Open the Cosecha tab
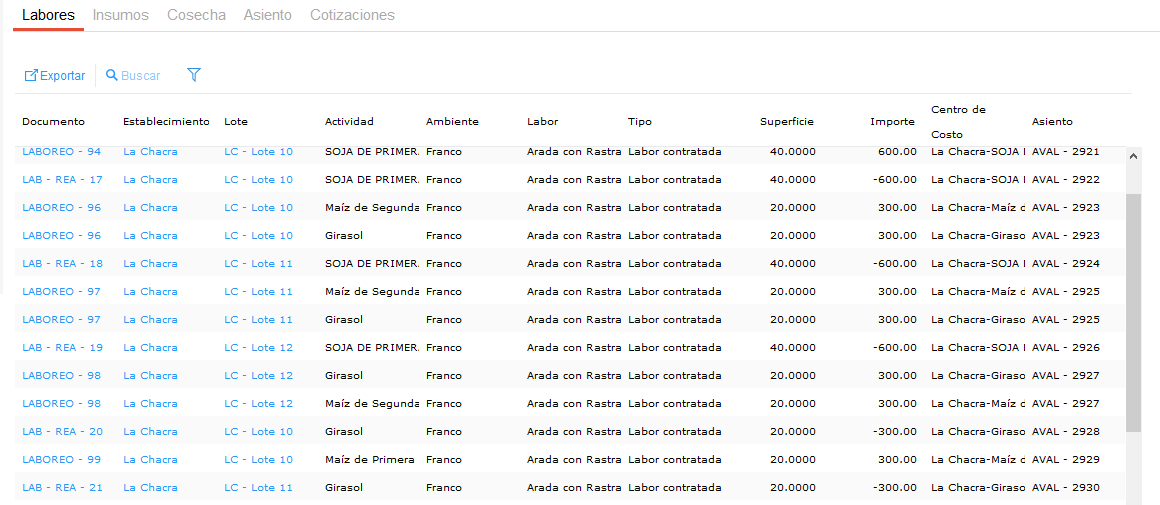Screen dimensions: 1160x505 coord(196,15)
